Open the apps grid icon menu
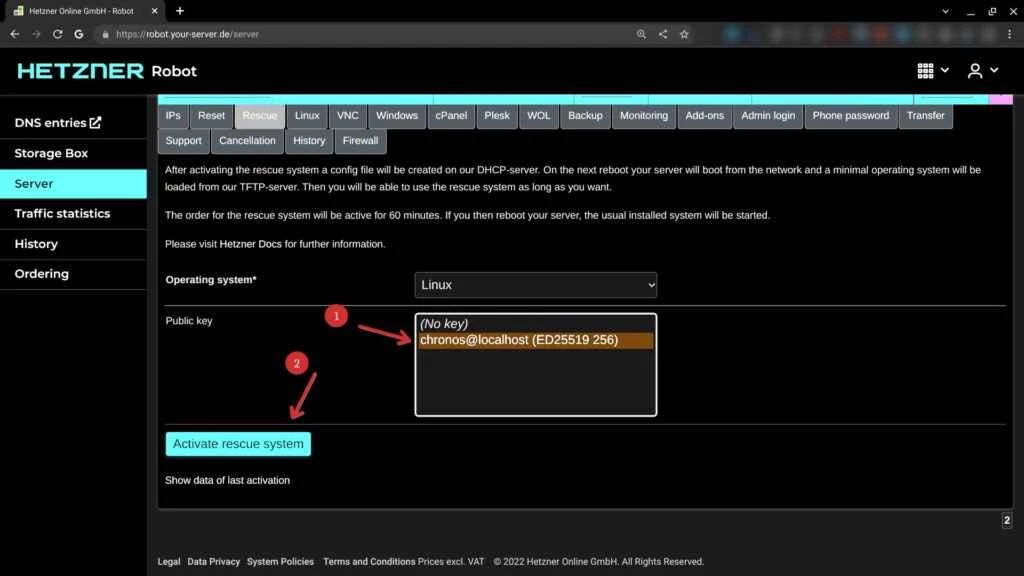Screen dimensions: 1024x576 click(x=925, y=71)
